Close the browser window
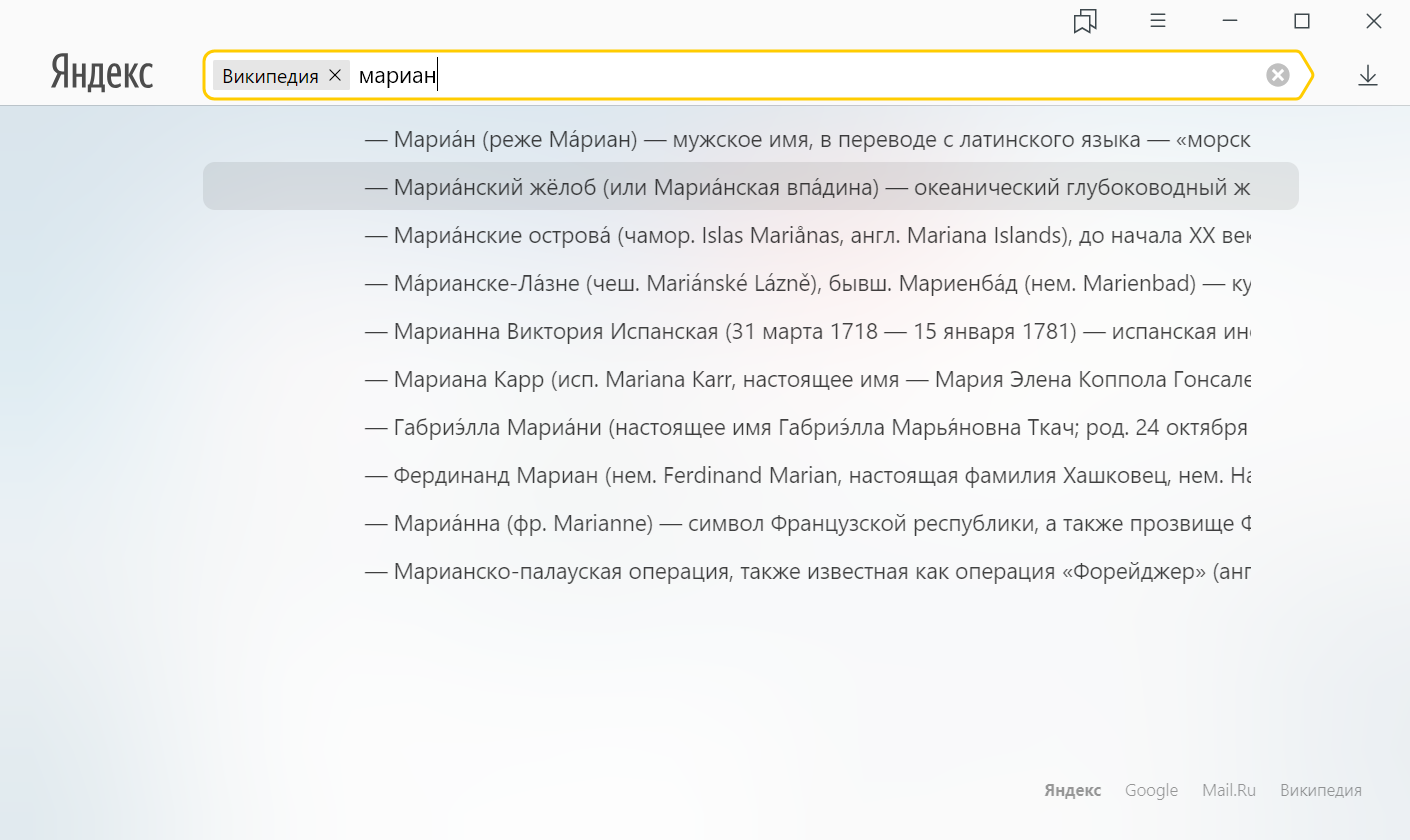Screen dimensions: 1410x840 (1373, 21)
